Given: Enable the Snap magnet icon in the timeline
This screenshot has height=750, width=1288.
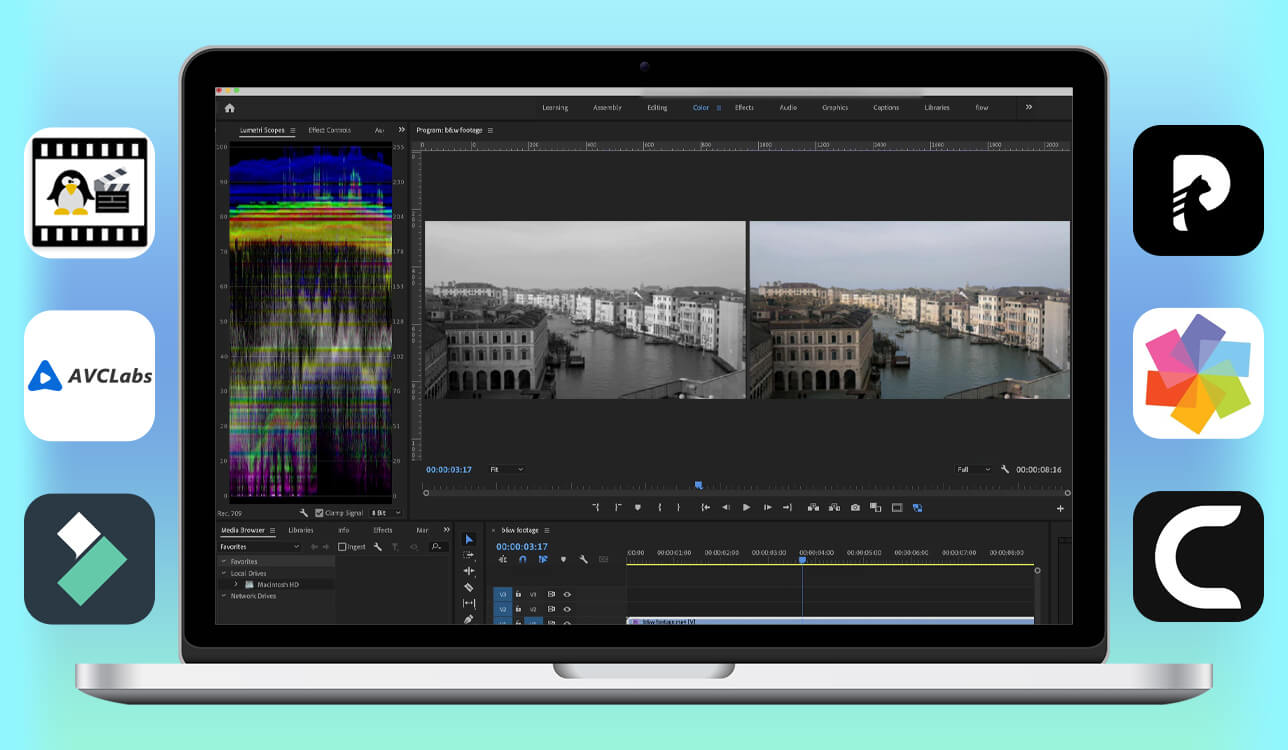Looking at the screenshot, I should tap(523, 559).
